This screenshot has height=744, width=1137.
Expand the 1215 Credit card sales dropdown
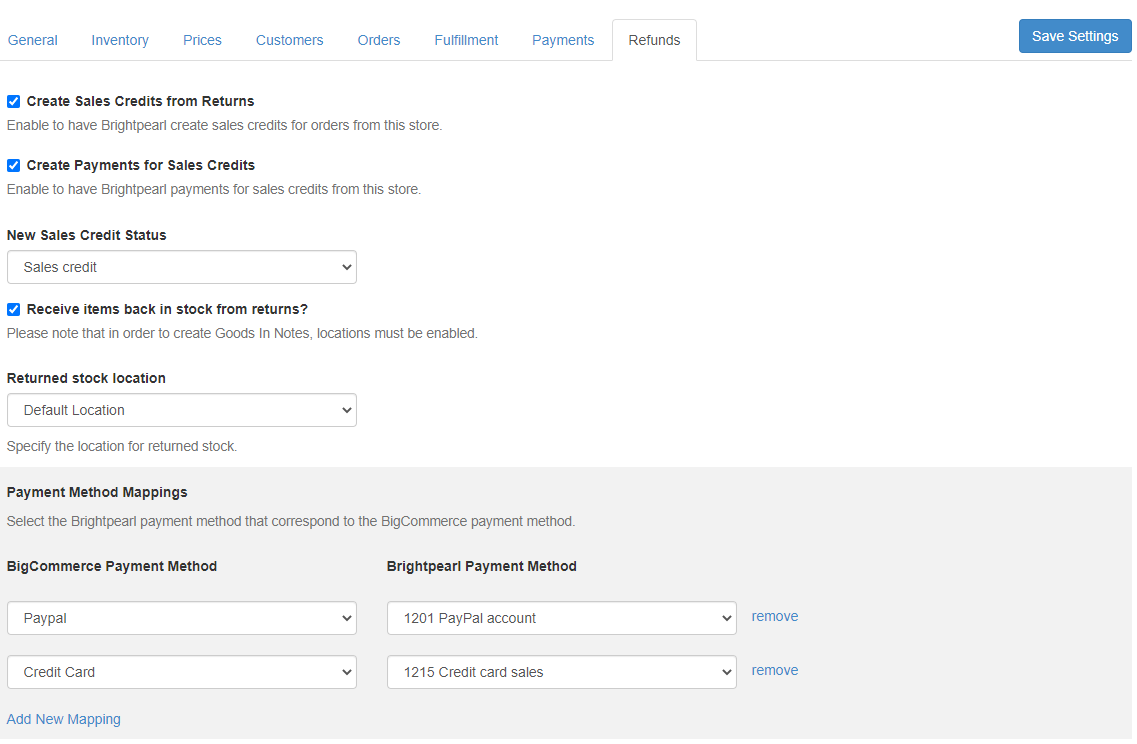(561, 672)
